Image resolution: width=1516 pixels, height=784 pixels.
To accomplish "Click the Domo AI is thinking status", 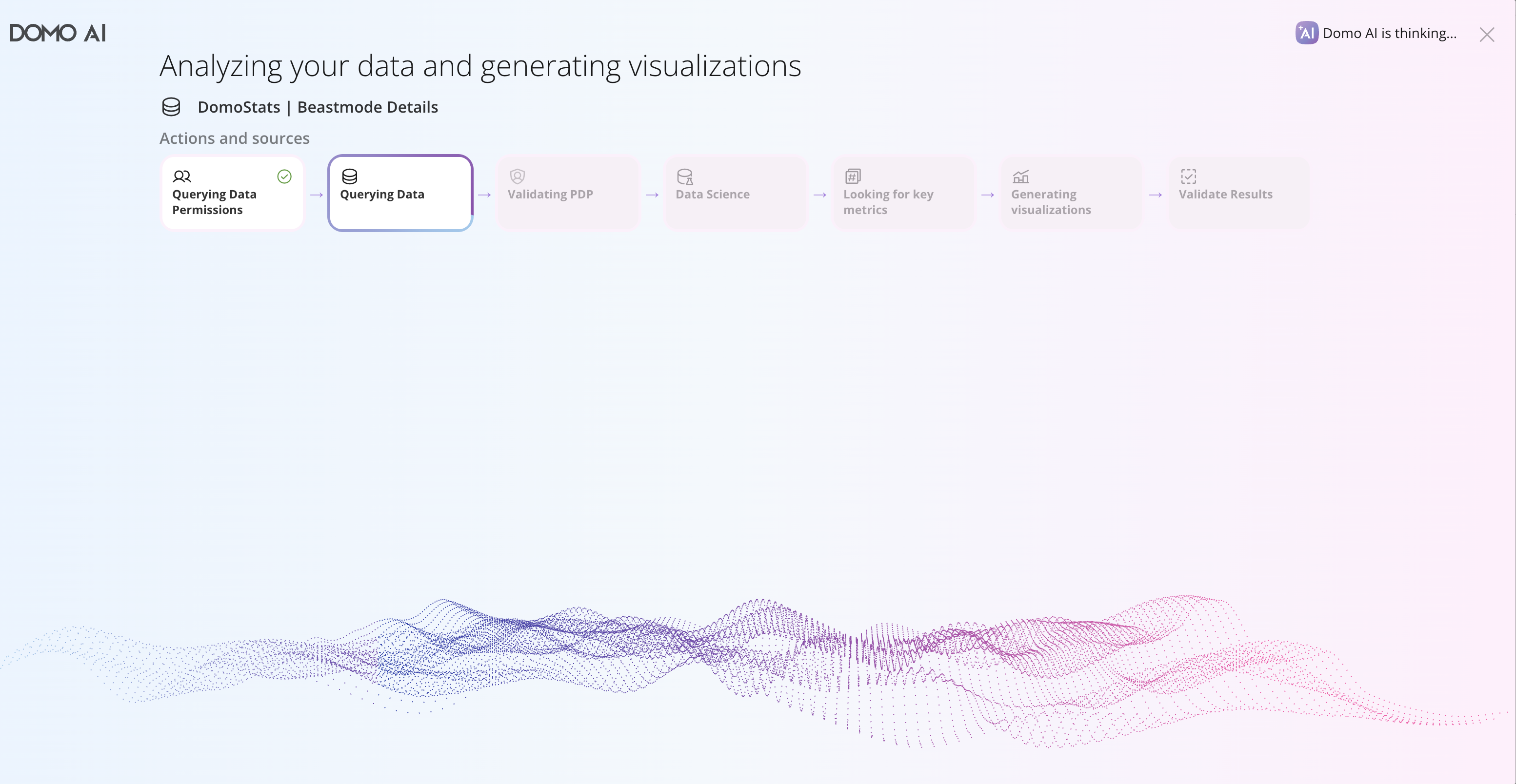I will [1389, 34].
